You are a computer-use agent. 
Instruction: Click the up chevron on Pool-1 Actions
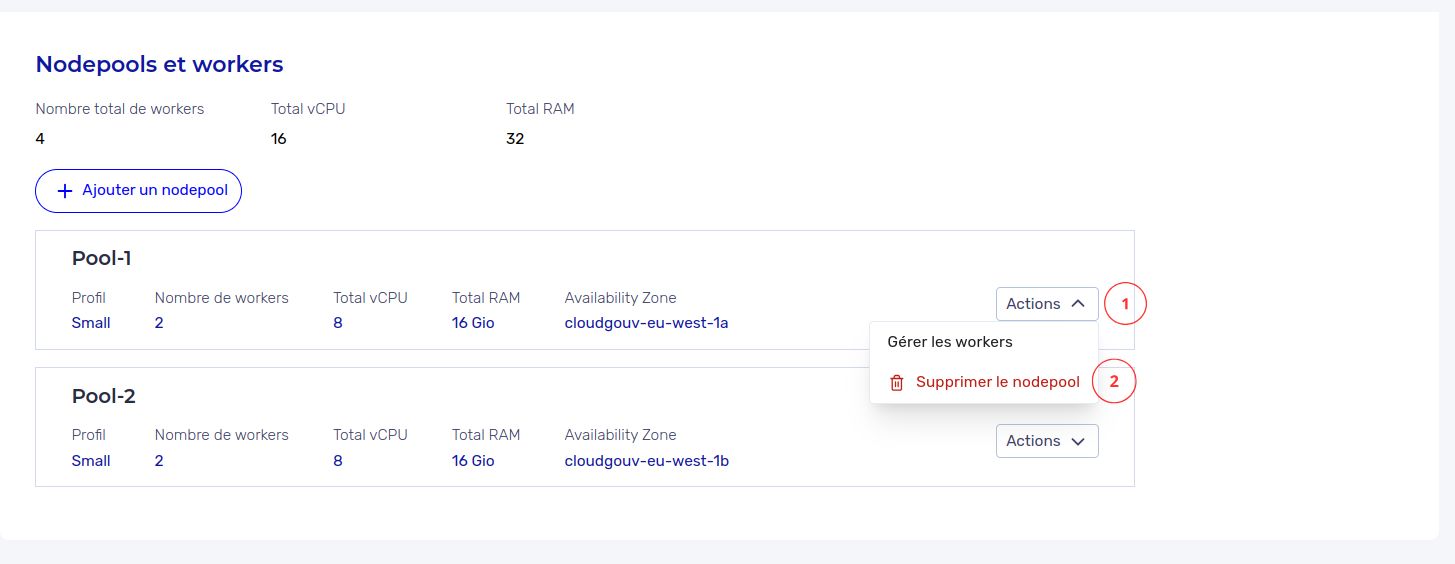[1077, 303]
